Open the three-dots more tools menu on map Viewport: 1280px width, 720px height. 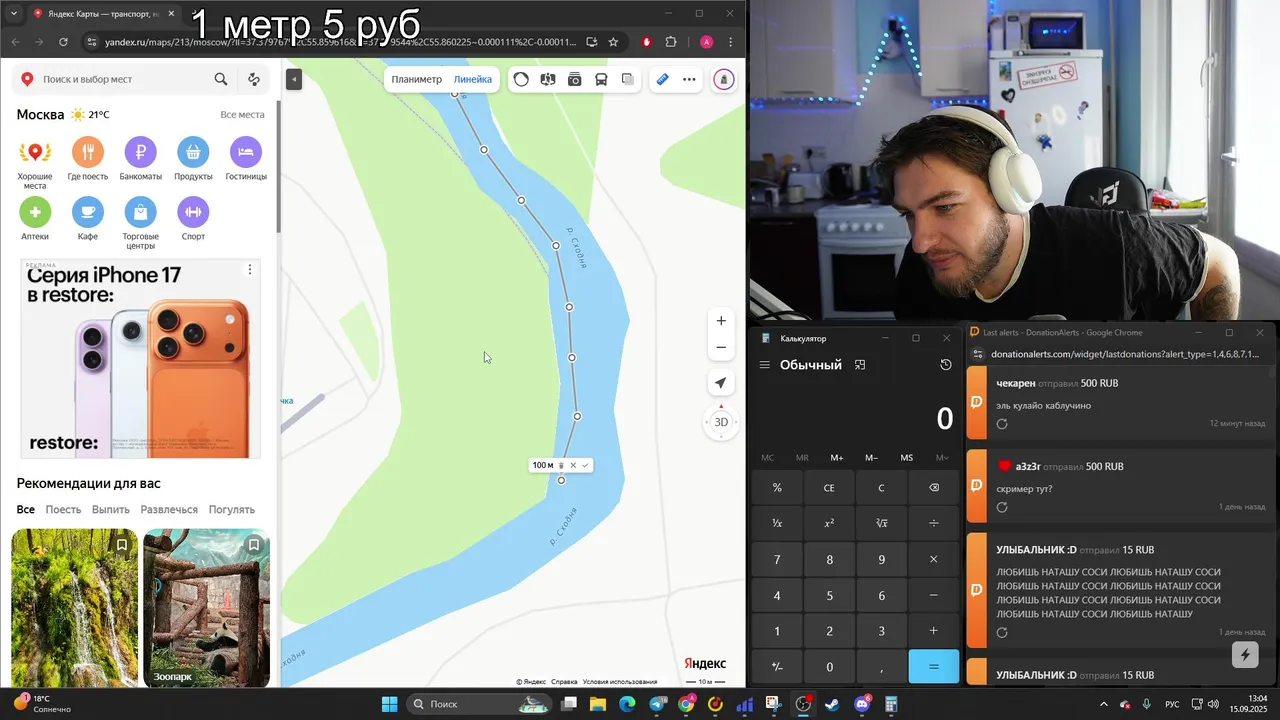click(689, 79)
